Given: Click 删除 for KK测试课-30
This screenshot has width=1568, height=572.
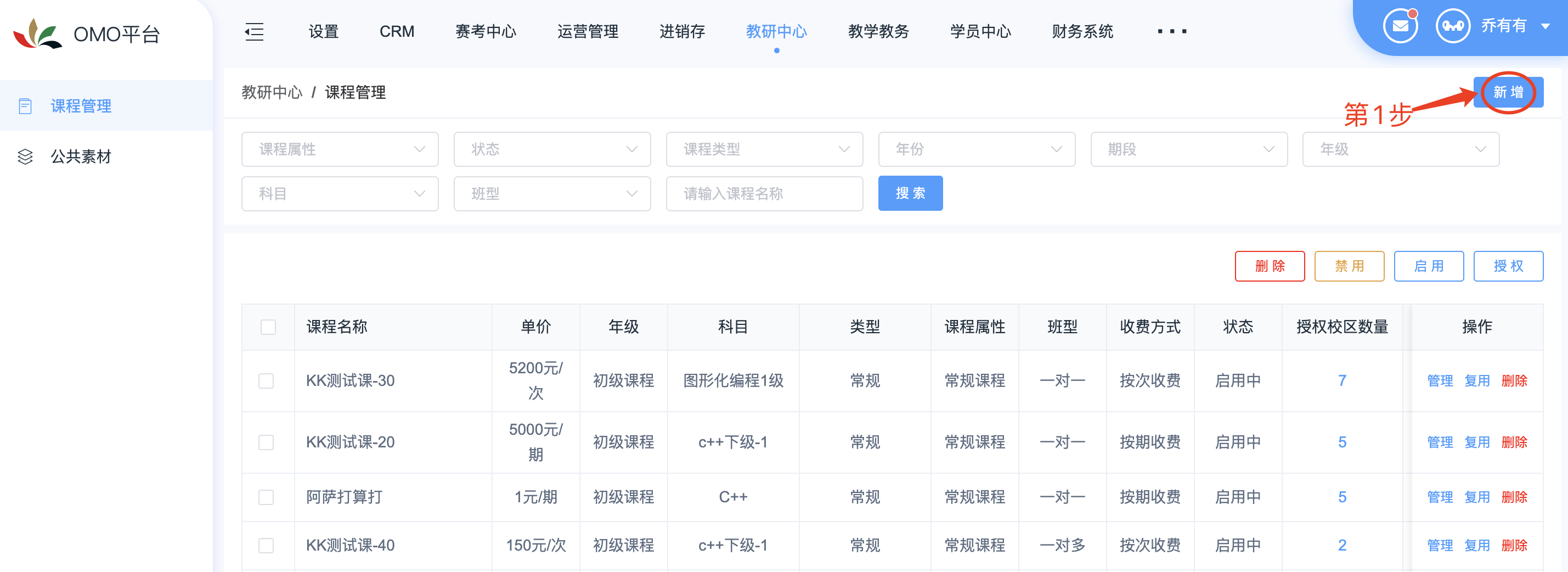Looking at the screenshot, I should tap(1514, 381).
